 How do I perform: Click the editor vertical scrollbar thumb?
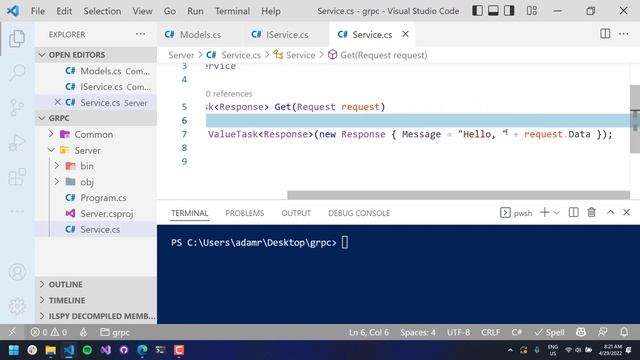coord(635,118)
